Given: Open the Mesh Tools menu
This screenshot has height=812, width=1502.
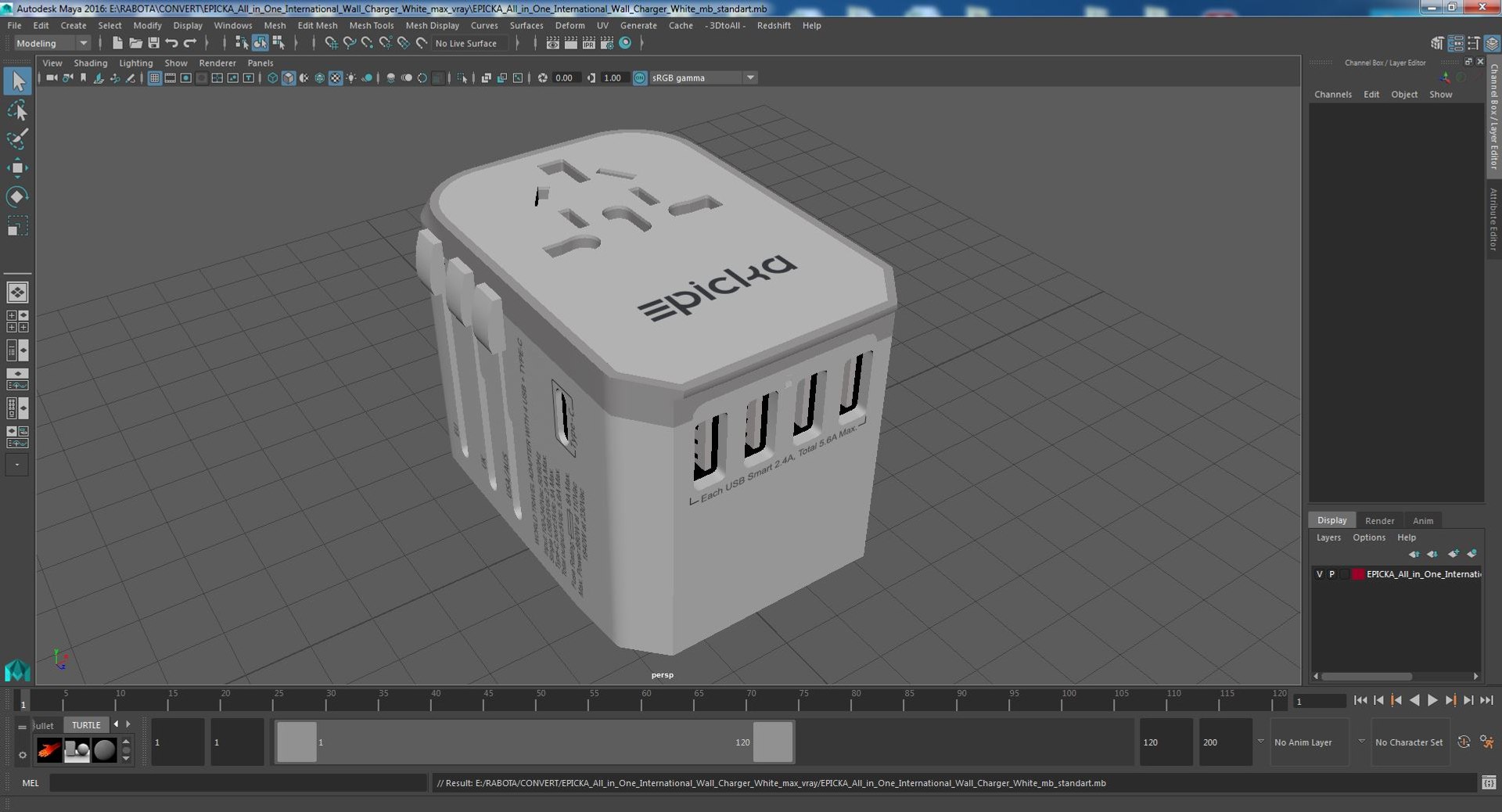Looking at the screenshot, I should tap(371, 25).
